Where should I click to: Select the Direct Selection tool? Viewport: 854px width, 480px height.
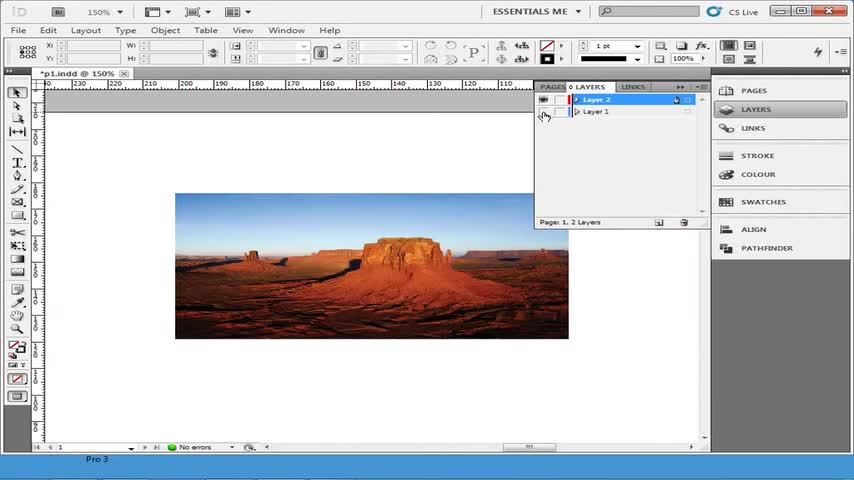tap(17, 105)
